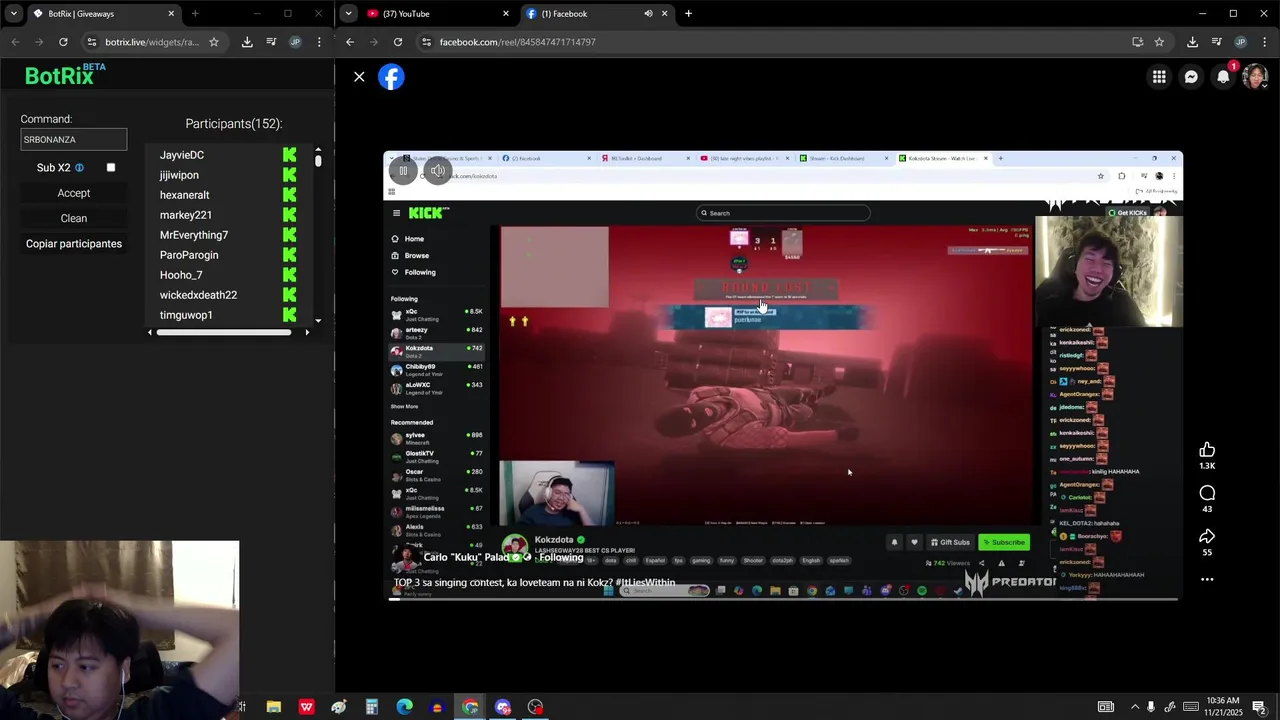
Task: Open media controls in the BotRix window
Action: click(271, 42)
